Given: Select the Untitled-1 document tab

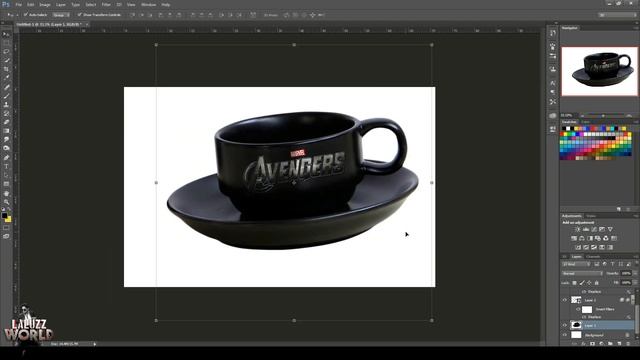Looking at the screenshot, I should tap(51, 24).
